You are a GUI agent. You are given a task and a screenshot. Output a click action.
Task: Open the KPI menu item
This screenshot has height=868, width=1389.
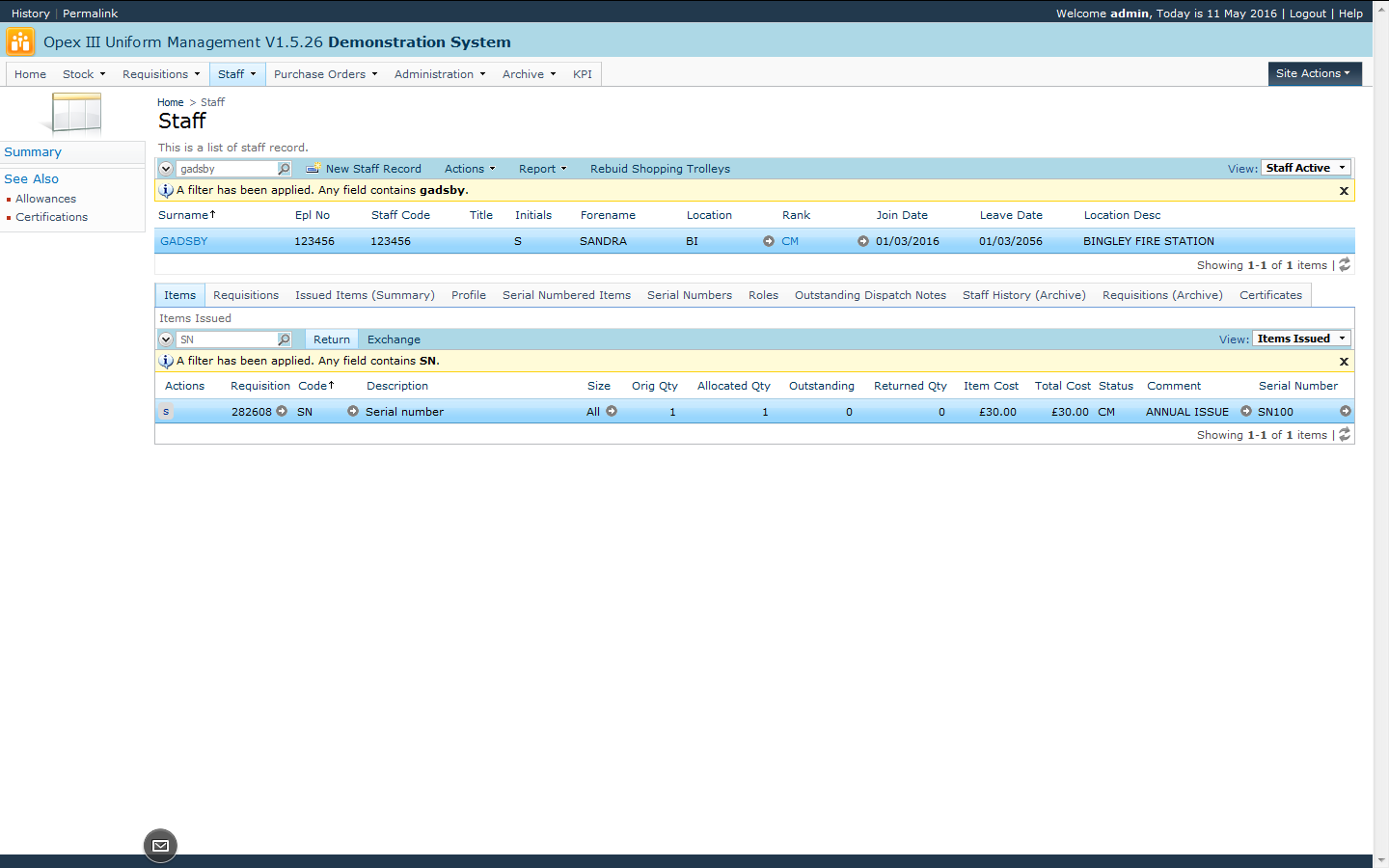click(583, 74)
